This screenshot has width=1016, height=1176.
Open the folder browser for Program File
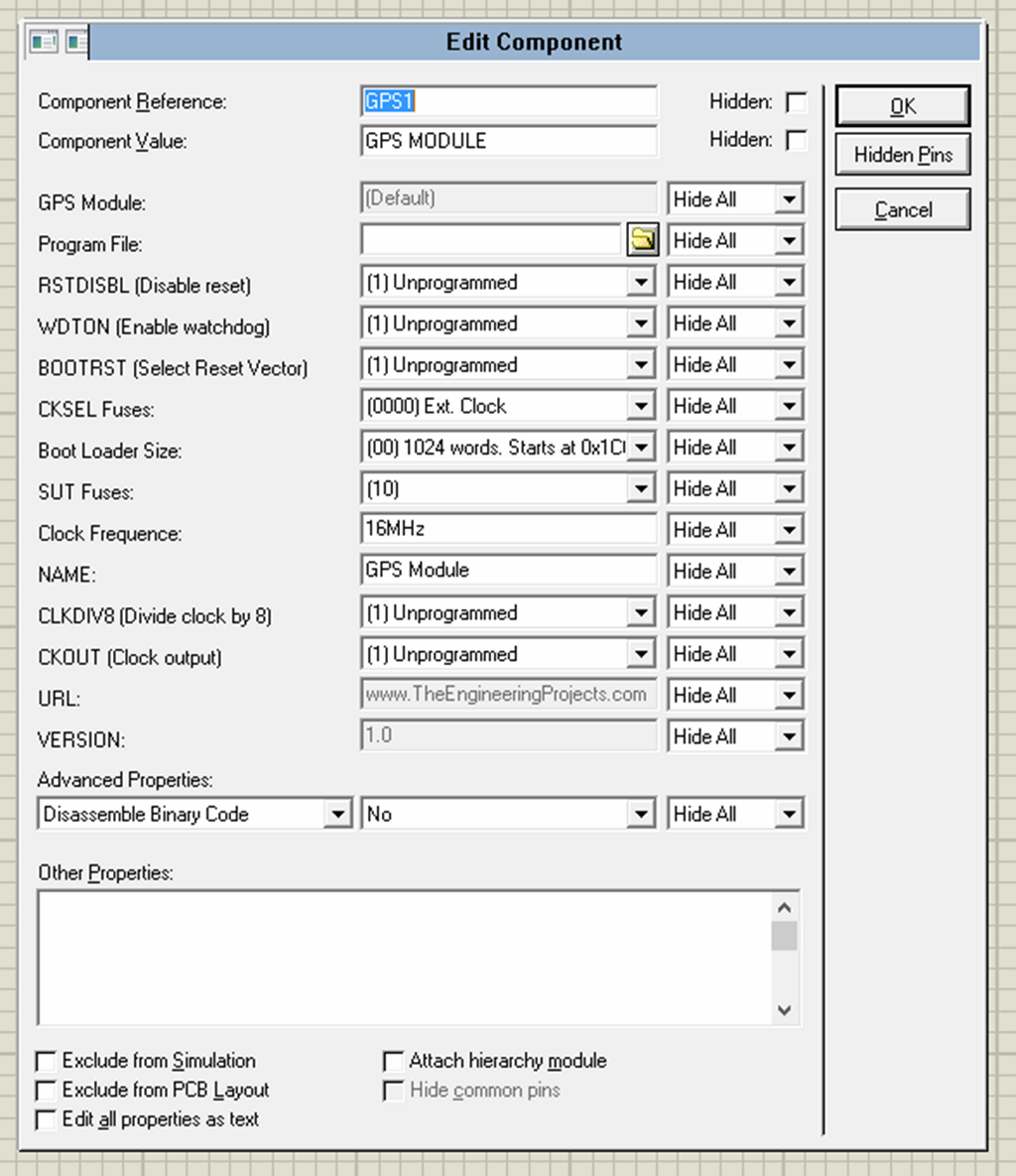642,240
